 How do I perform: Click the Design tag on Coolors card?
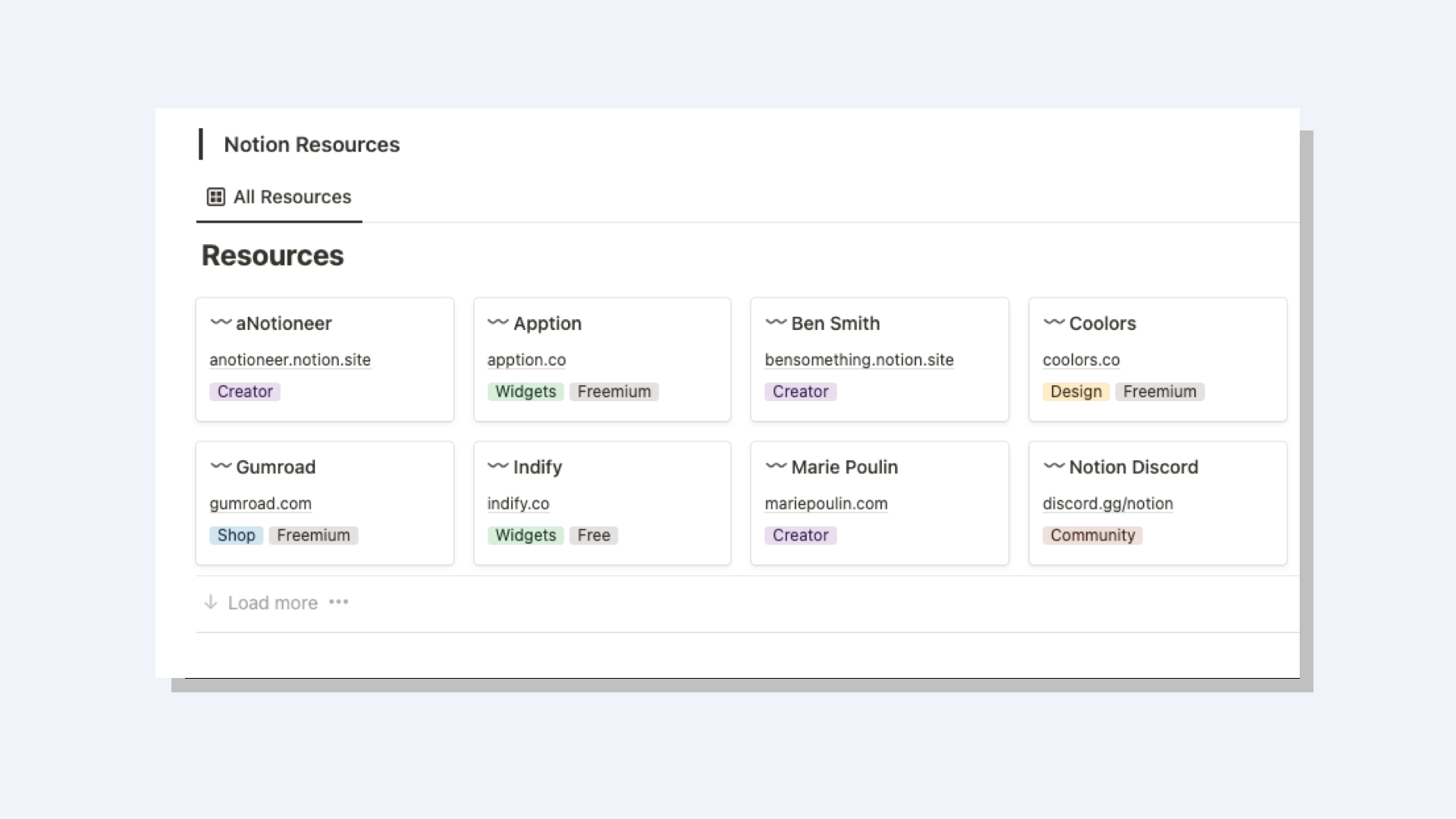point(1076,392)
